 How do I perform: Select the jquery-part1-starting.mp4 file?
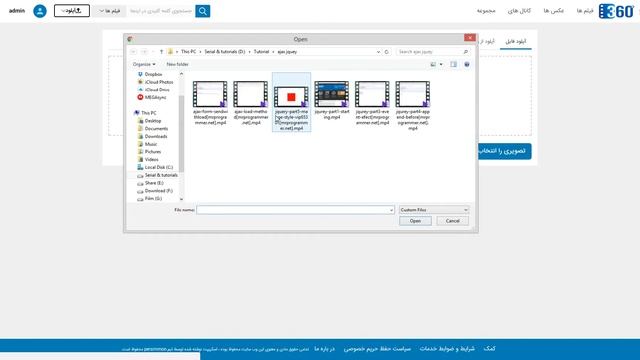click(332, 100)
